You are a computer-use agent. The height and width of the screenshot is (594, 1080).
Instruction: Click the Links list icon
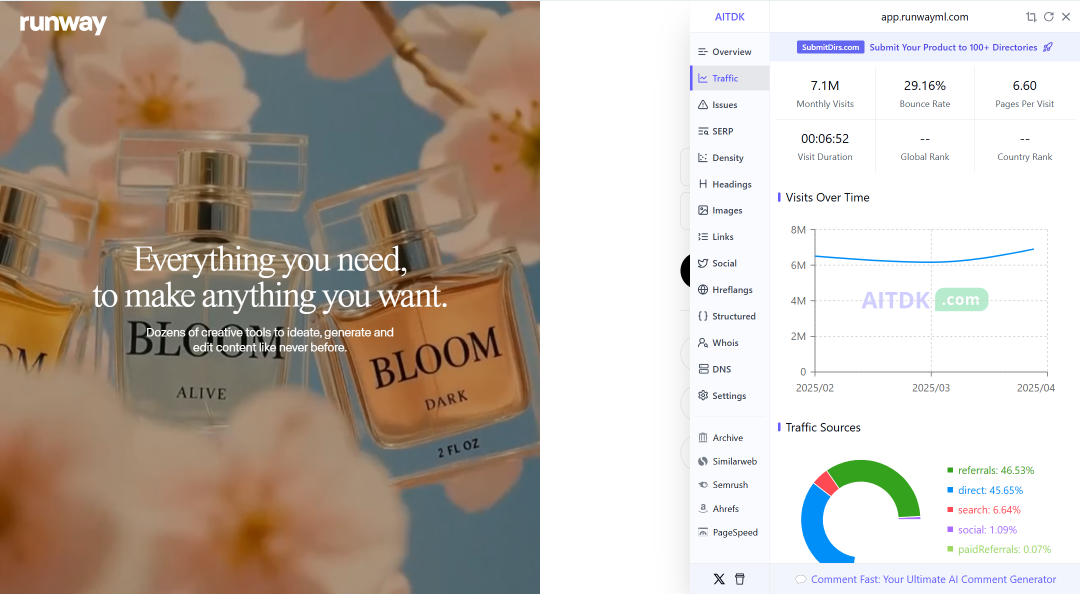703,236
